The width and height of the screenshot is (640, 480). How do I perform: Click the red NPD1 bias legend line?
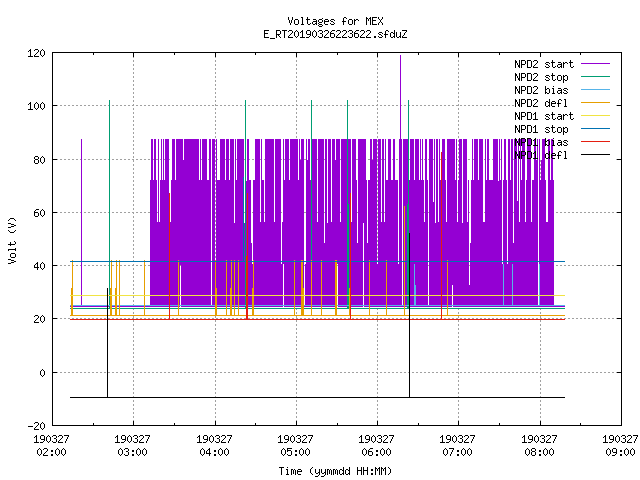[x=595, y=142]
